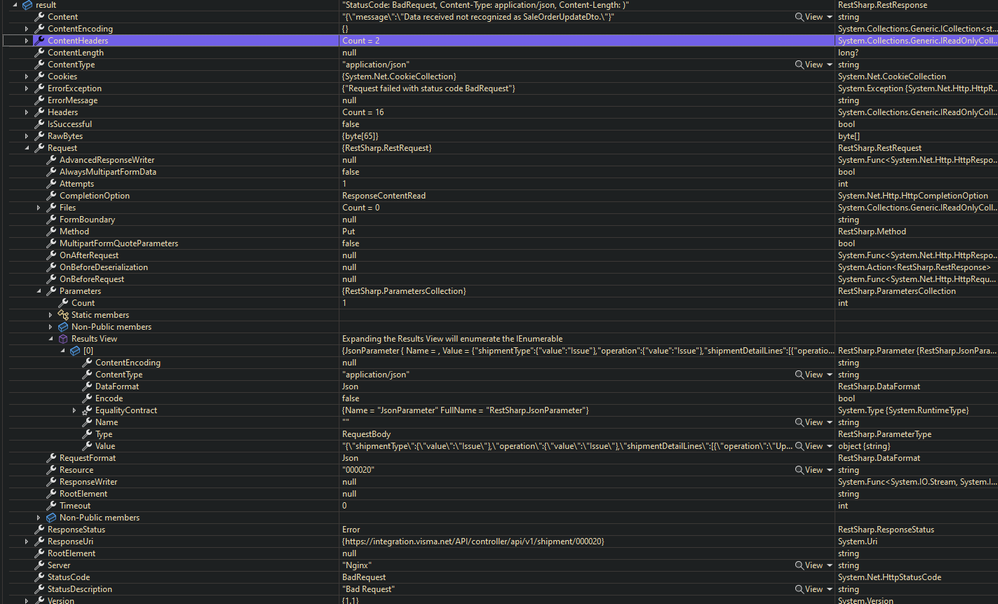Screen dimensions: 998x604
Task: Select the ErrorMessage row
Action: 499,101
